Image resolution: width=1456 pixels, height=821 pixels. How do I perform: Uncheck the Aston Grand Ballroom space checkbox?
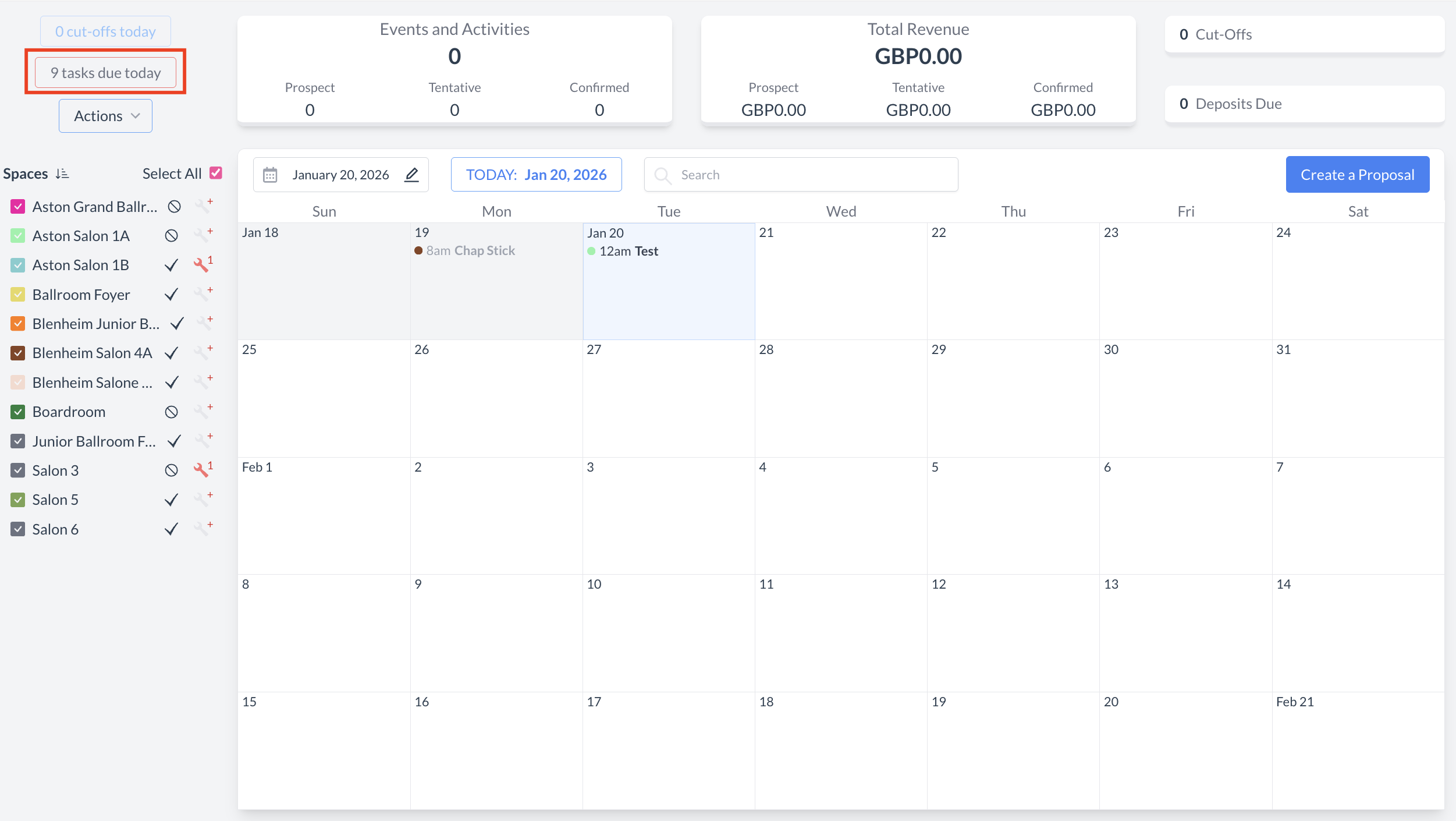(18, 207)
